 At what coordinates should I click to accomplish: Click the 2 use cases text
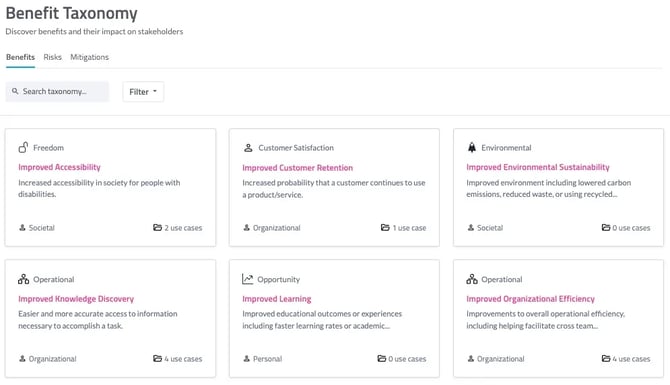(183, 228)
